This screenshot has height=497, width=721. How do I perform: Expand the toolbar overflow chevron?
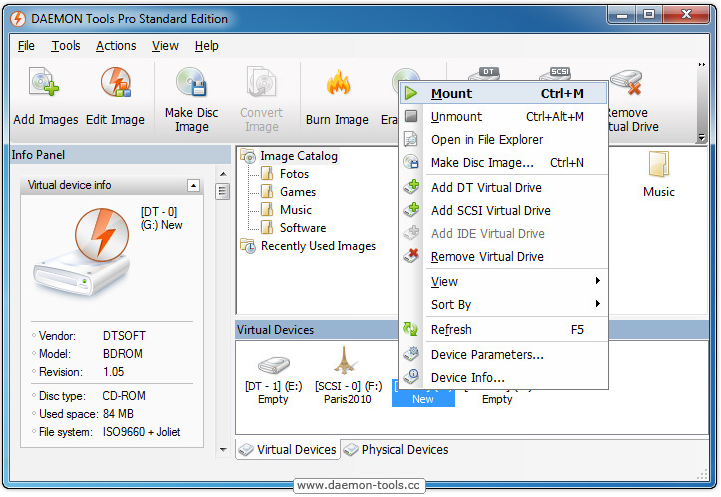702,65
